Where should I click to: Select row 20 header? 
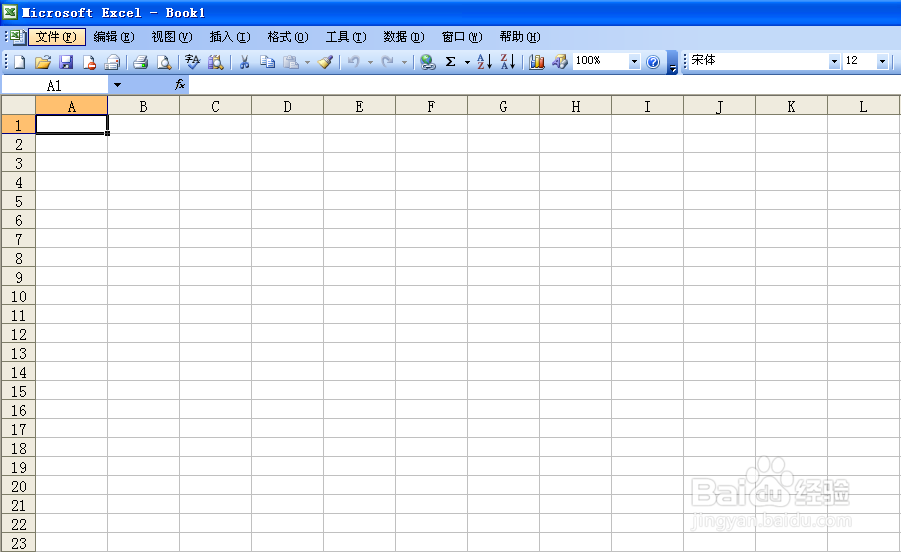18,486
